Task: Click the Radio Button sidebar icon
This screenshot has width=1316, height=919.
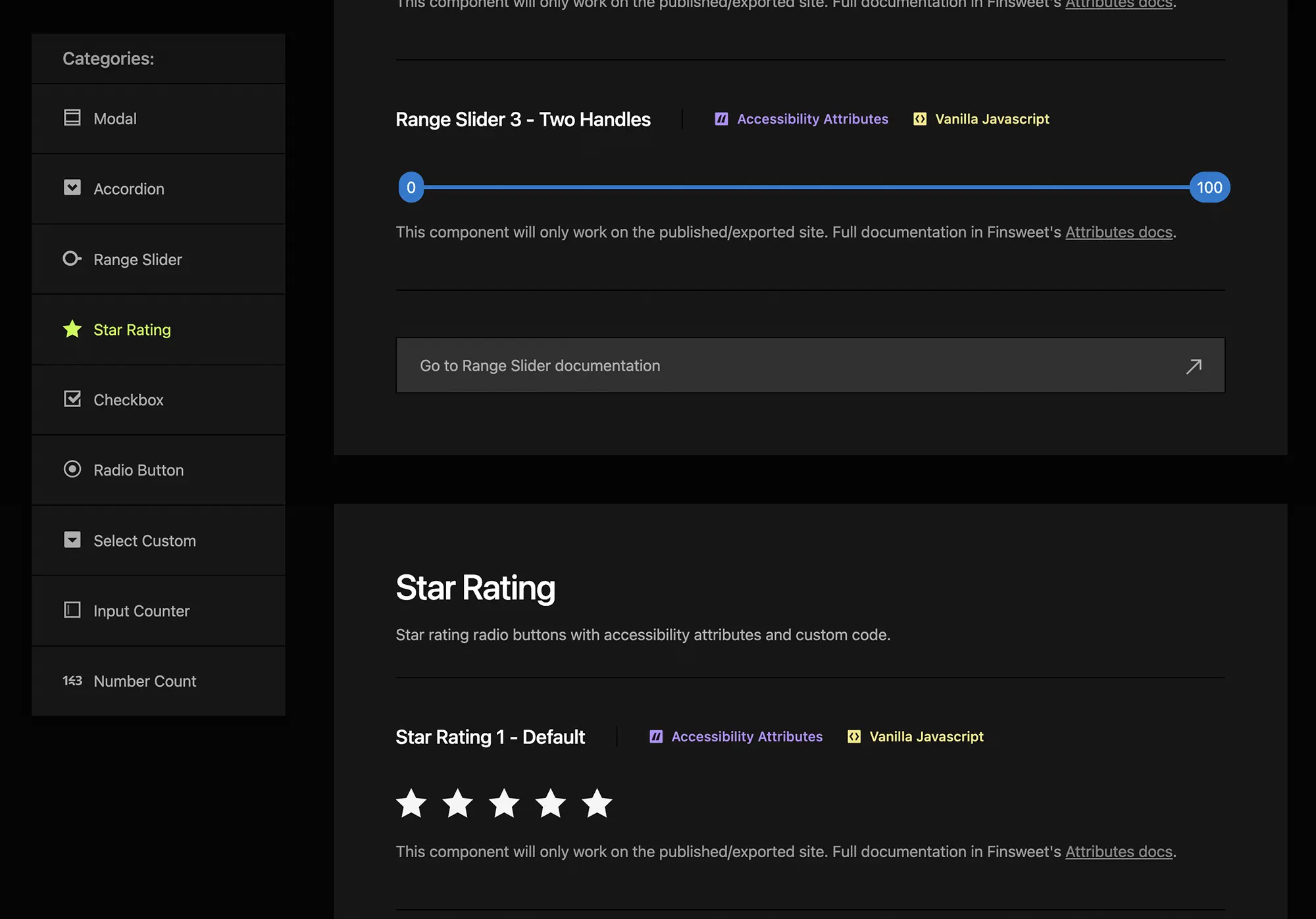Action: coord(72,469)
